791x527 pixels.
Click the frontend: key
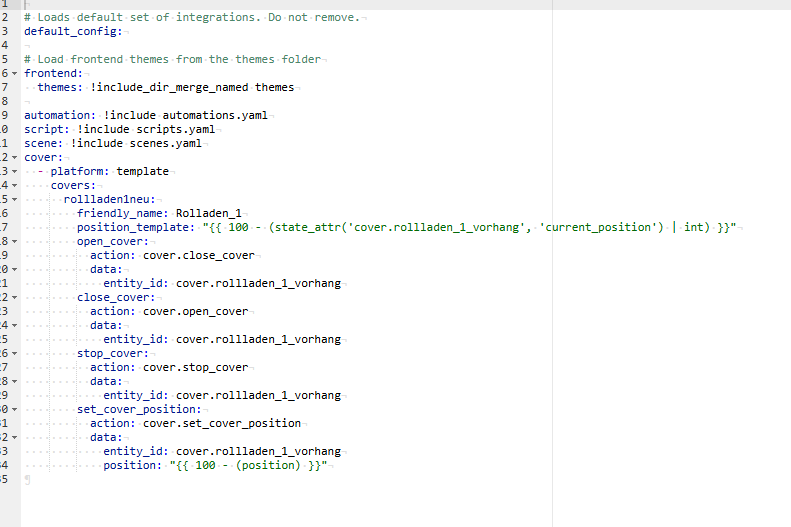[53, 73]
